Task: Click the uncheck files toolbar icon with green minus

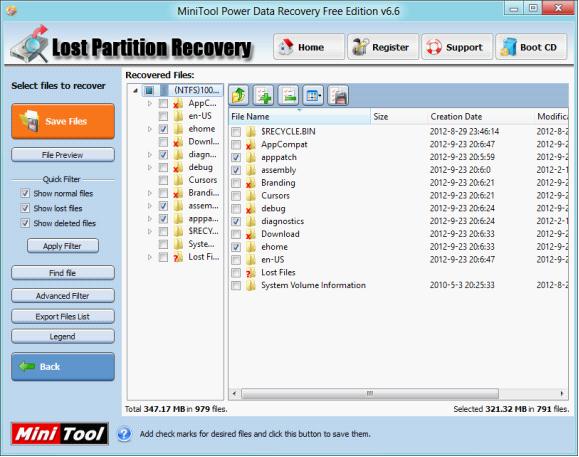Action: (x=288, y=96)
